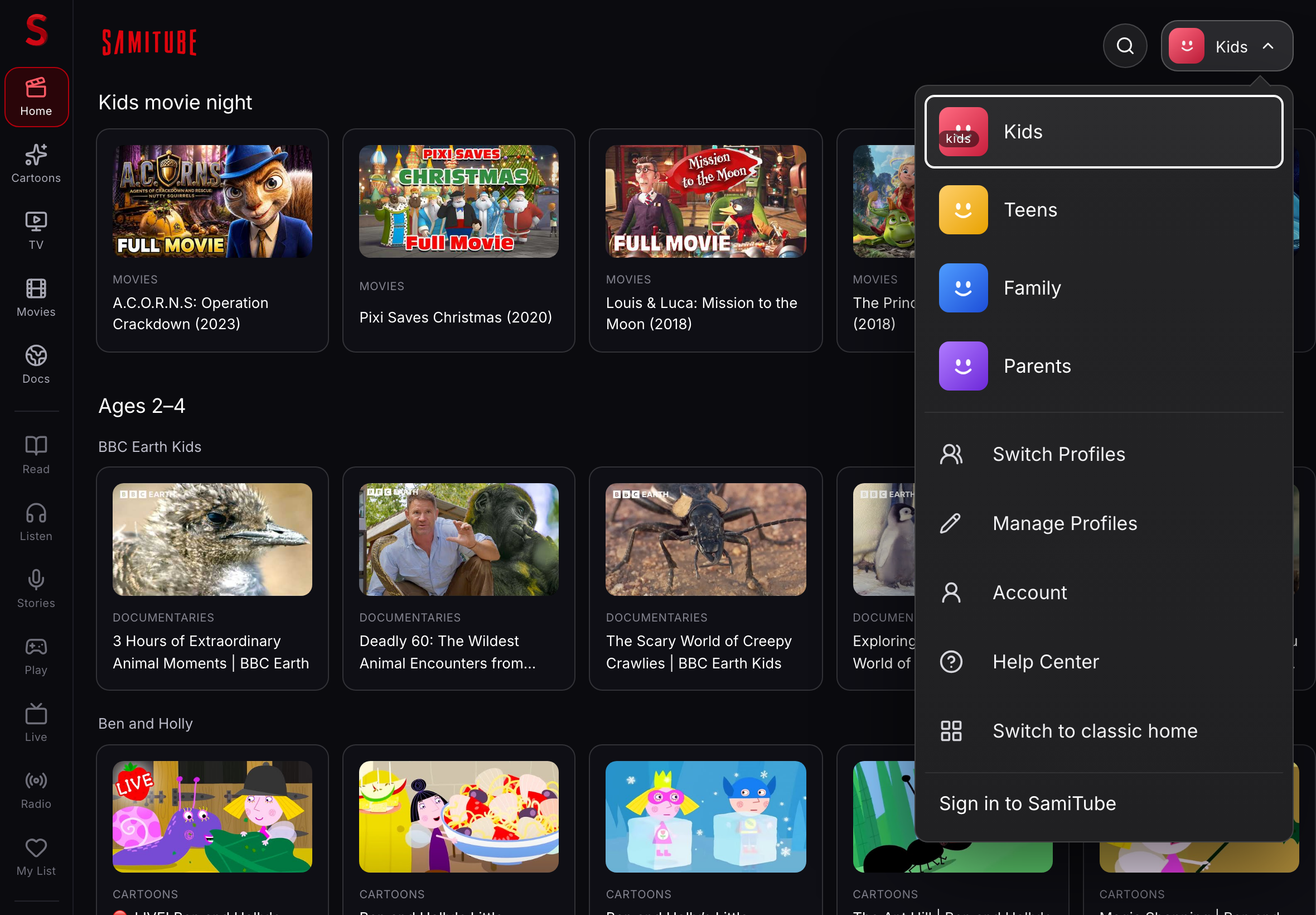Choose Manage Profiles menu entry
Screen dimensions: 1316x915
click(x=1104, y=523)
